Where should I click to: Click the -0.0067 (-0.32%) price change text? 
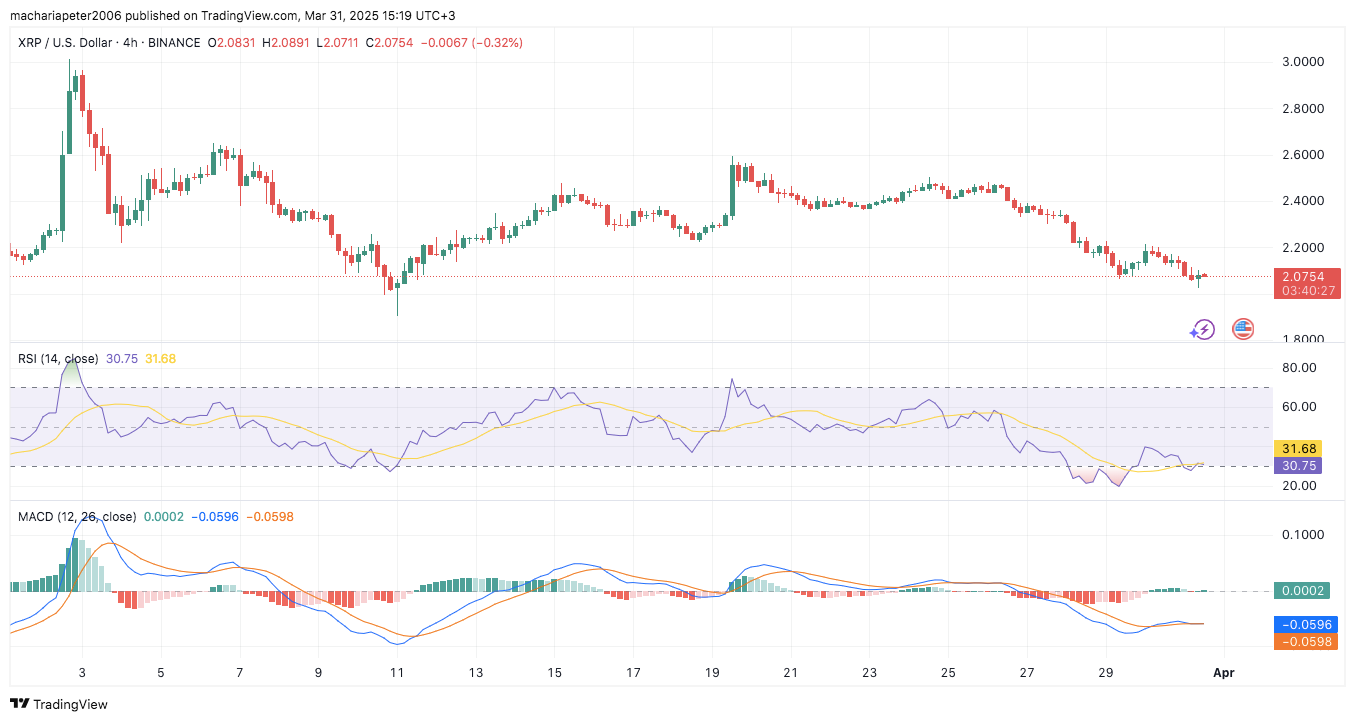(471, 43)
